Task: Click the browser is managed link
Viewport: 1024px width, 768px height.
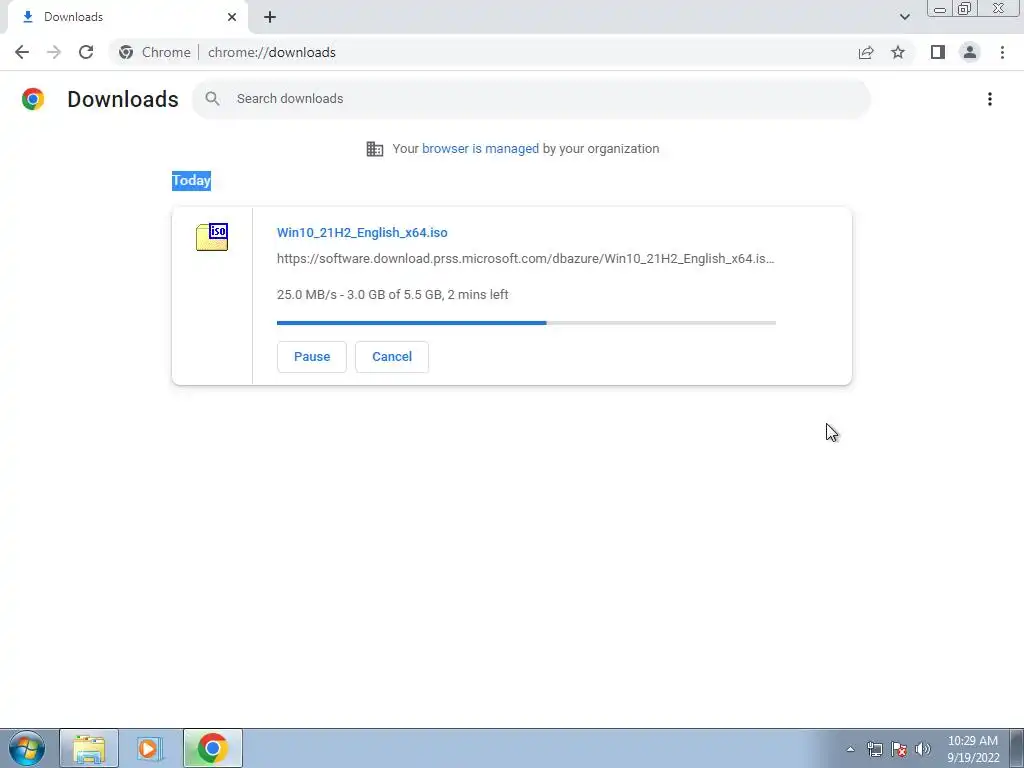Action: (480, 149)
